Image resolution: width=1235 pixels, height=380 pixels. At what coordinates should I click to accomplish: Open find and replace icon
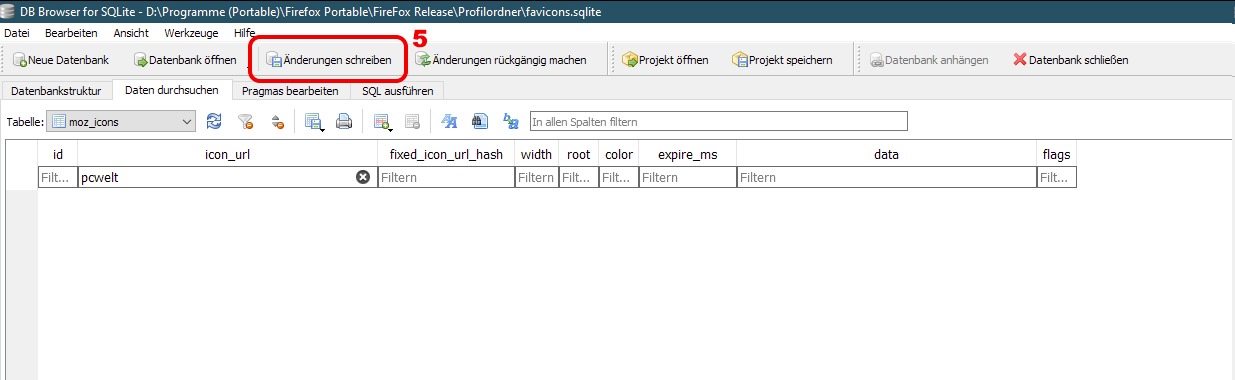(x=511, y=122)
